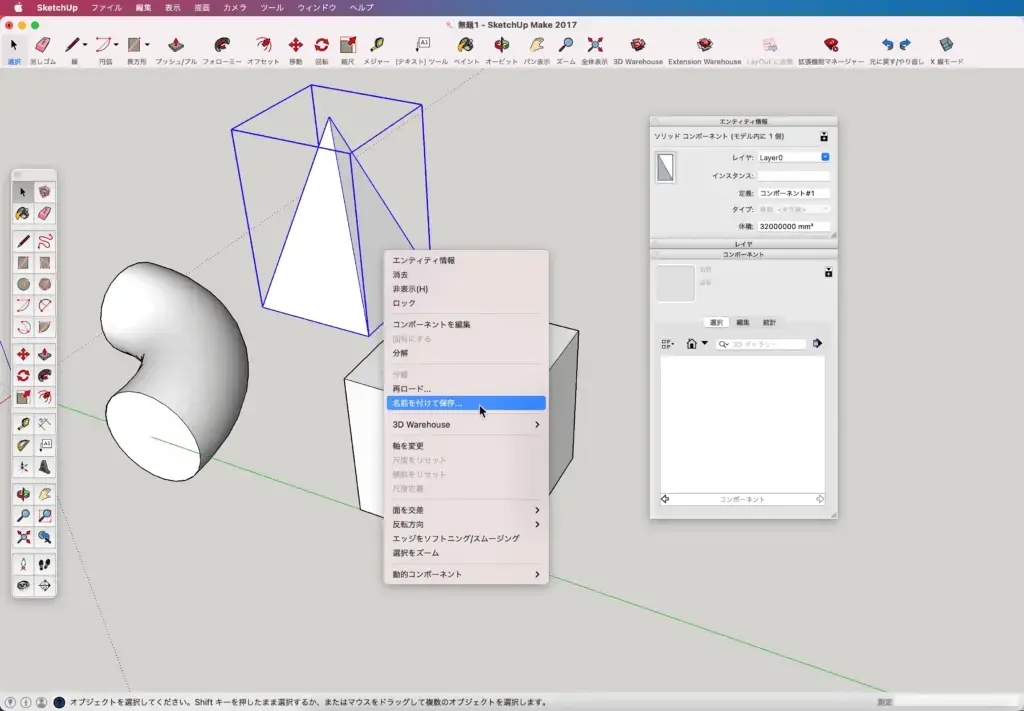Click the undo arrow in 元に戻す/やり直し
The image size is (1024, 711).
point(887,44)
